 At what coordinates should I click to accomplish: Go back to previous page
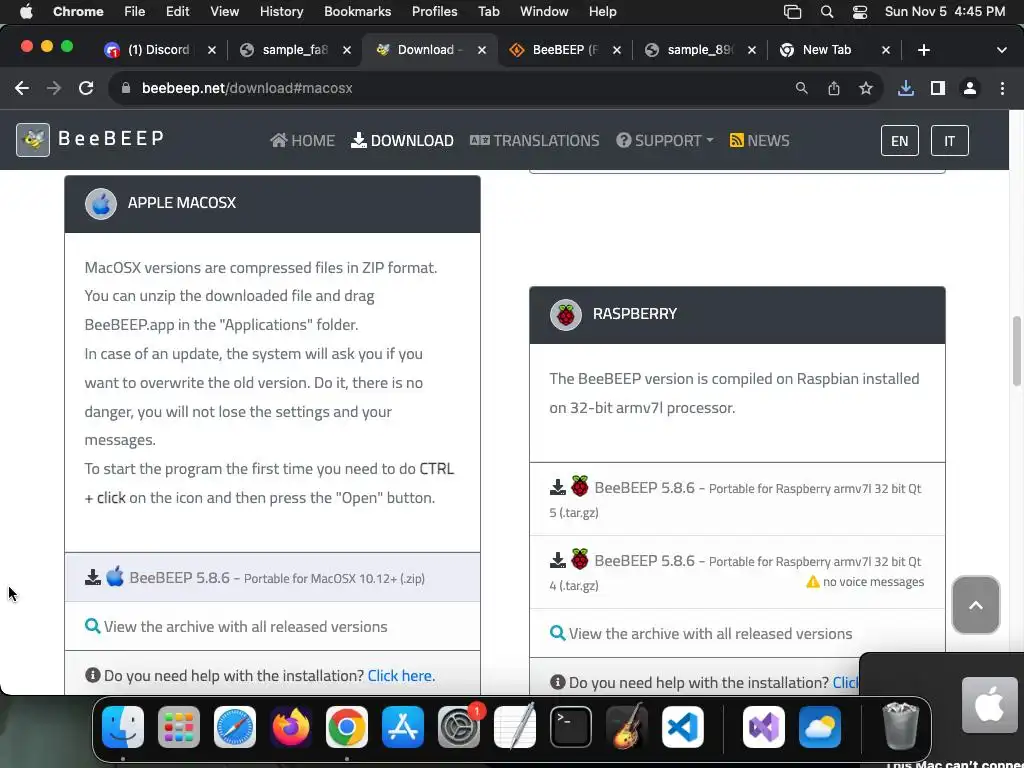point(22,88)
